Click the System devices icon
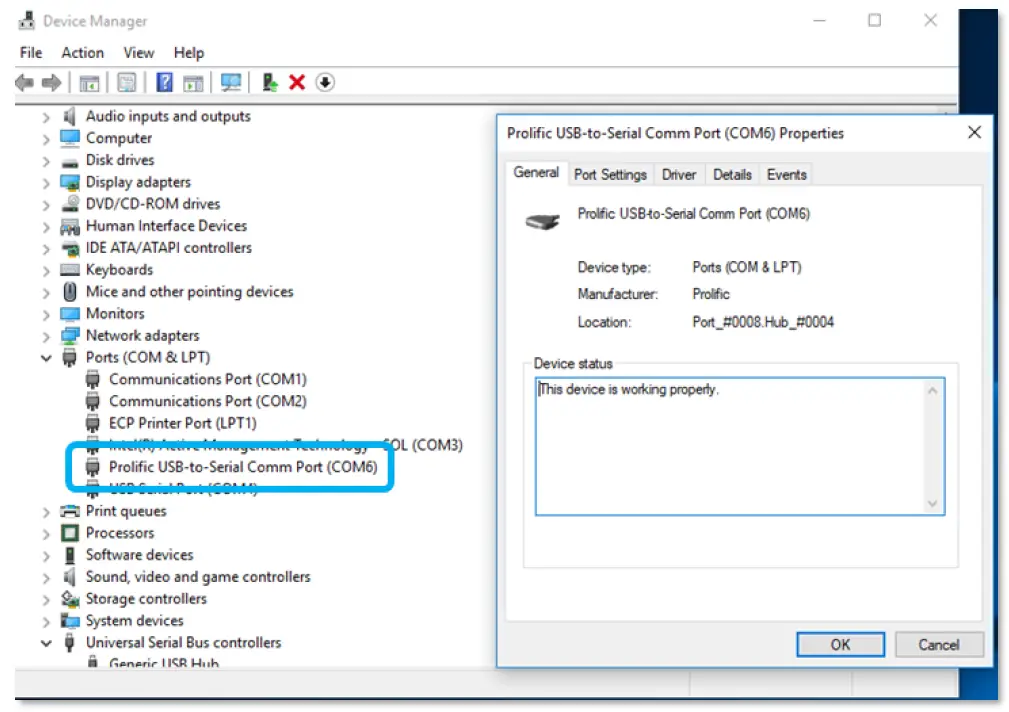This screenshot has width=1009, height=712. pyautogui.click(x=69, y=621)
